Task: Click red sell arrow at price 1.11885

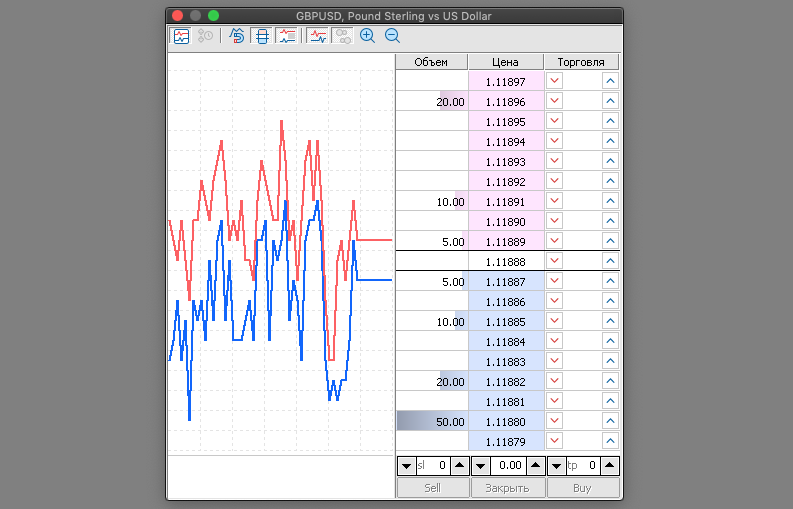Action: point(554,321)
